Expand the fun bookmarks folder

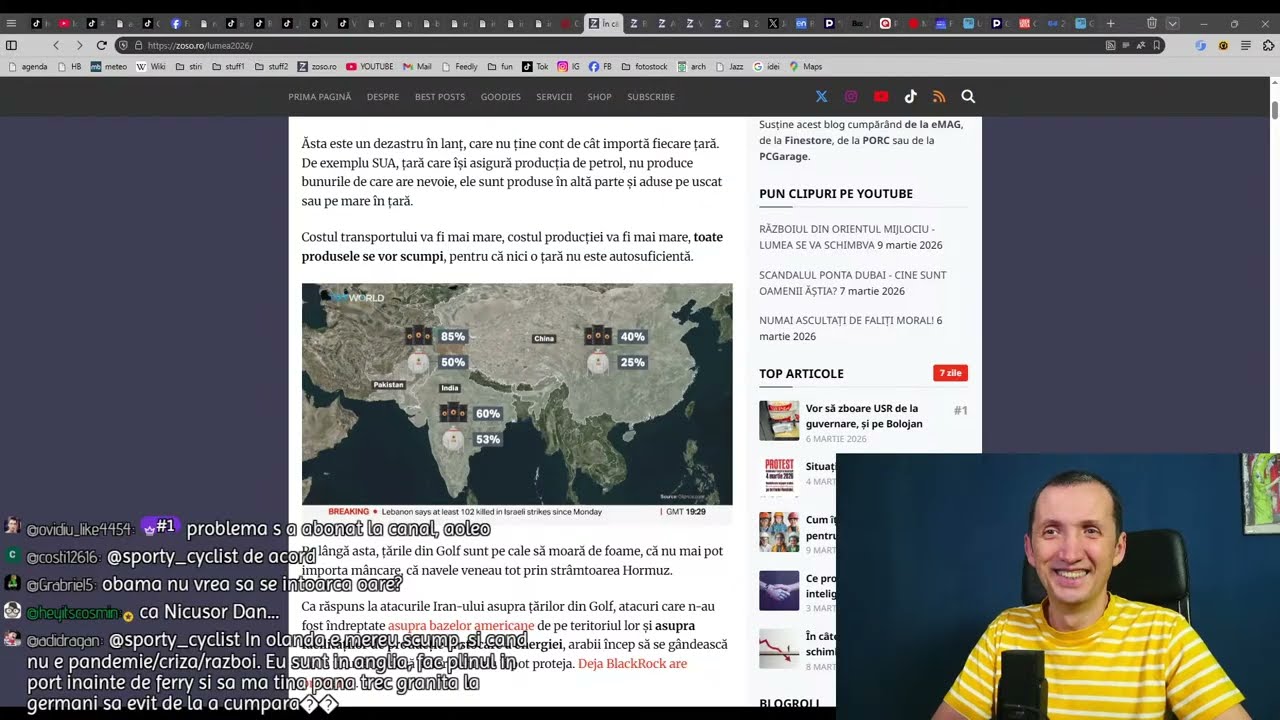(500, 67)
